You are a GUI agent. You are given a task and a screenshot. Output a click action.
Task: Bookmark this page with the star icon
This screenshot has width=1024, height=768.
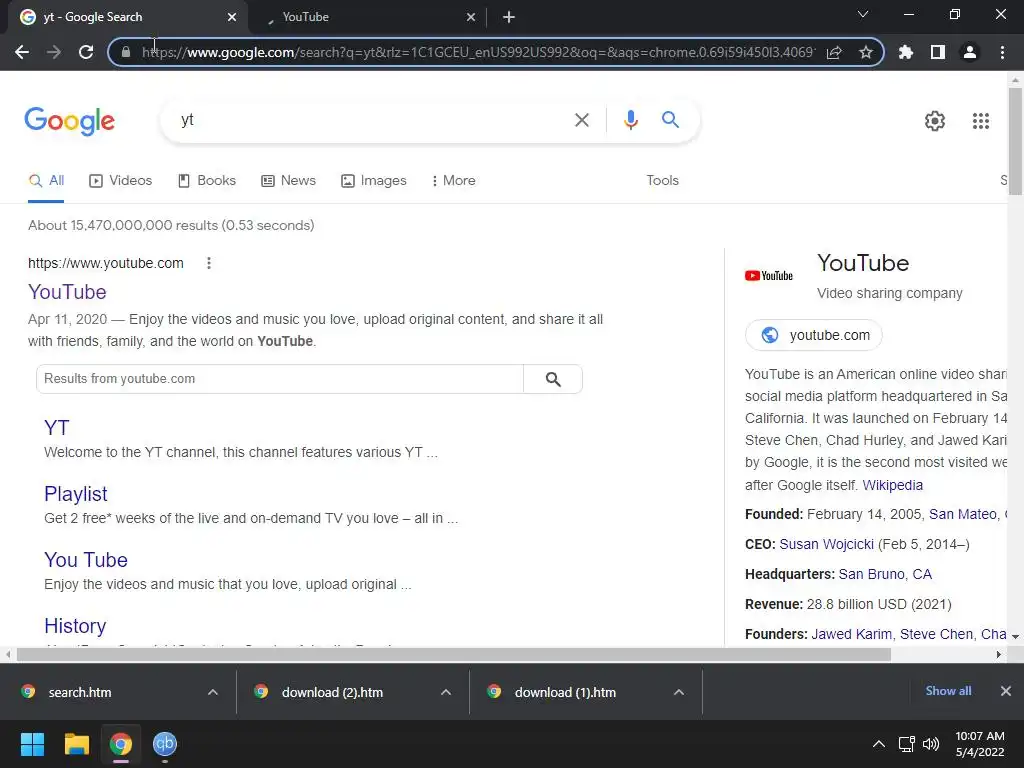point(866,52)
